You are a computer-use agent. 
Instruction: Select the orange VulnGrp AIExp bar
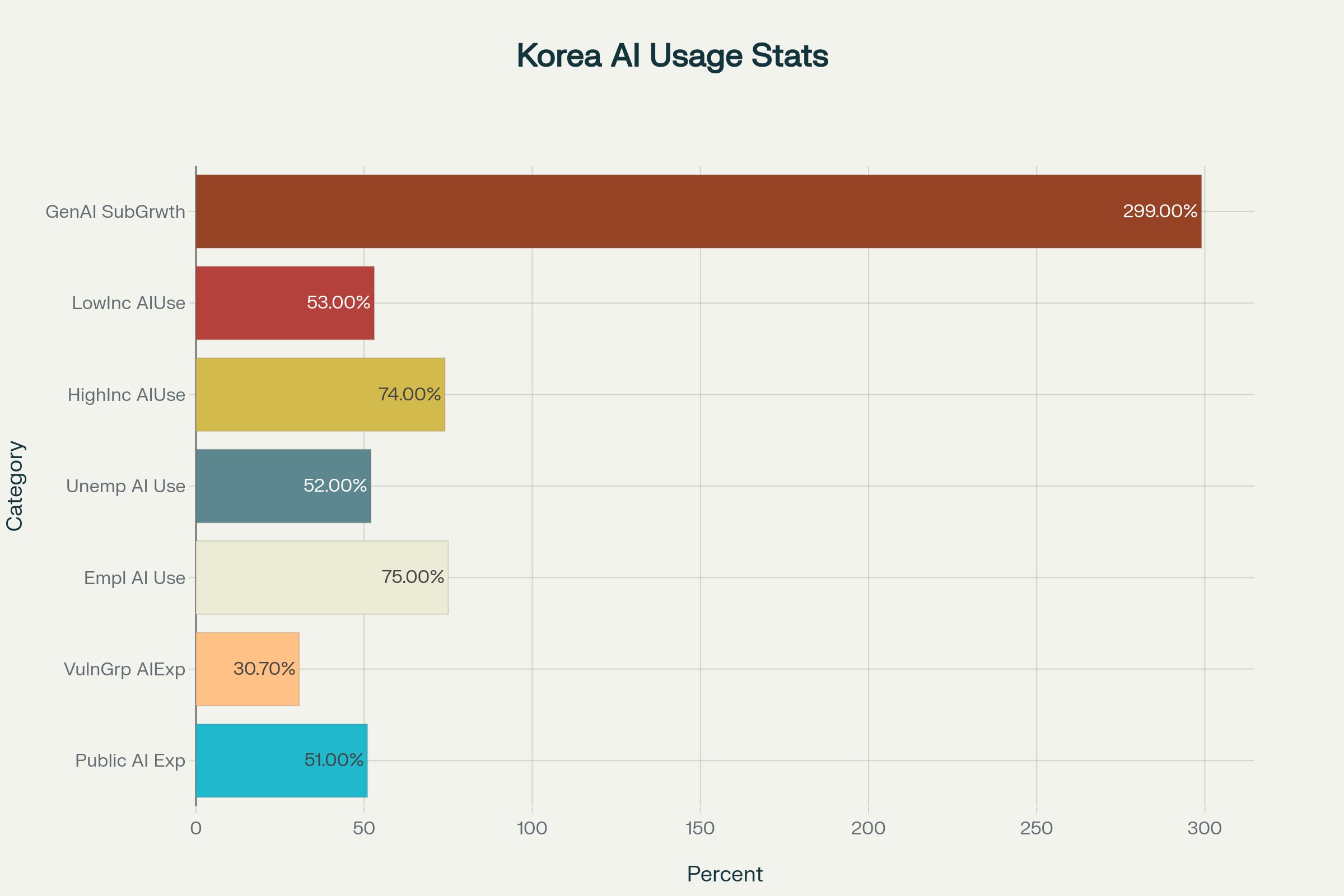pos(248,669)
